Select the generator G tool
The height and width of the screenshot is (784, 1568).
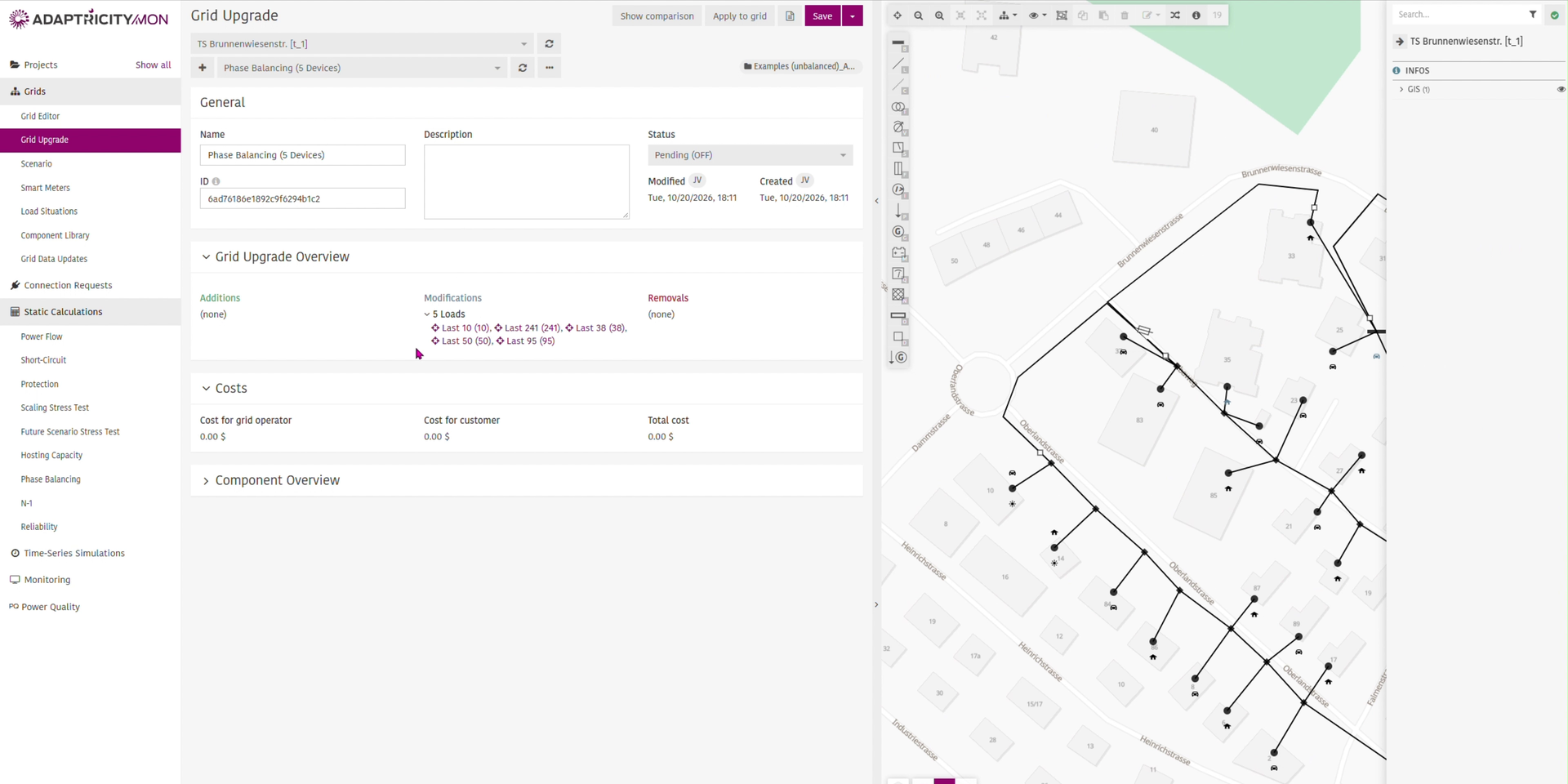pos(898,232)
